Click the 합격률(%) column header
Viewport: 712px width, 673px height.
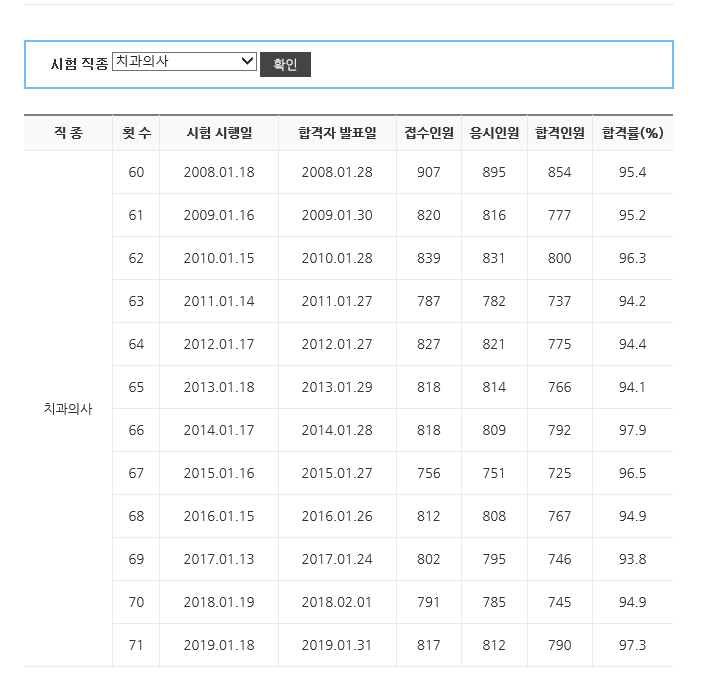(x=633, y=133)
